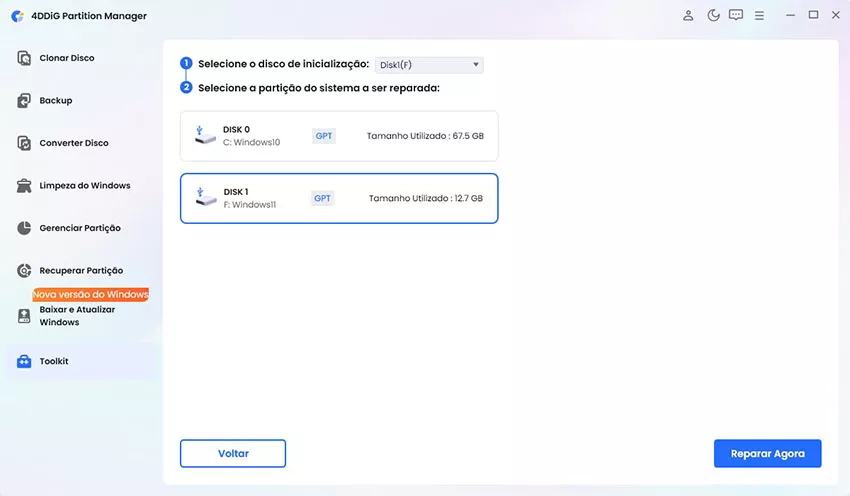850x496 pixels.
Task: Click the GPT tag on DISK 0
Action: 324,136
